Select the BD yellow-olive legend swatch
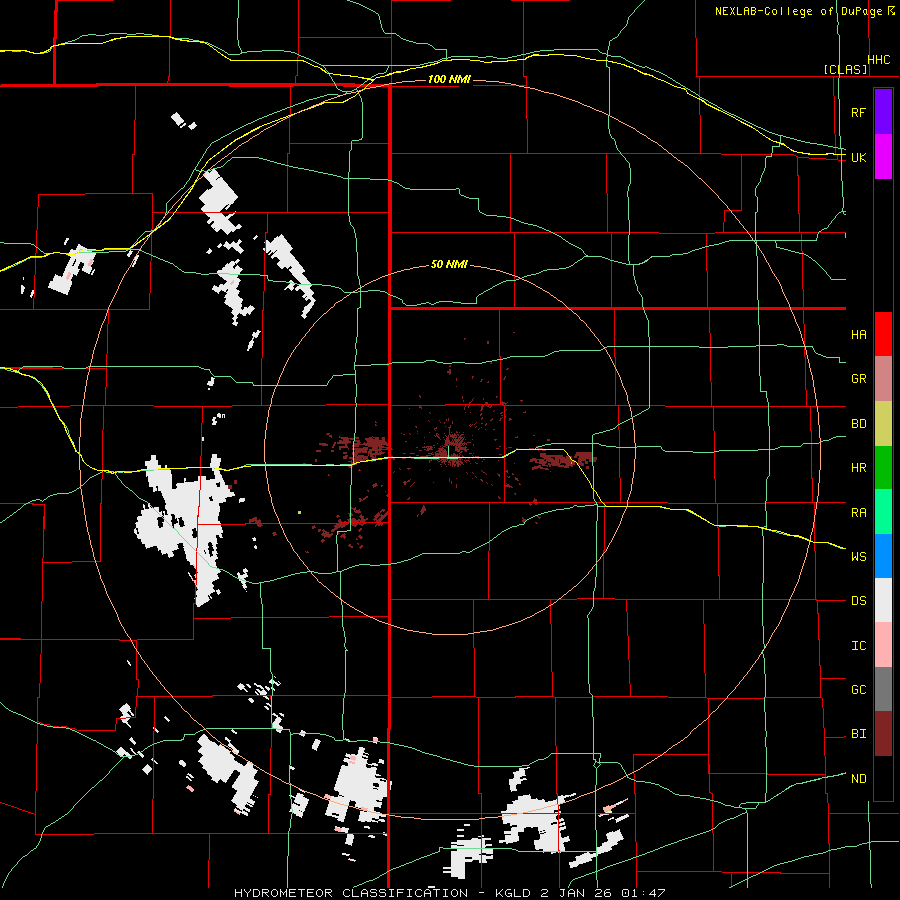Image resolution: width=900 pixels, height=900 pixels. coord(883,424)
